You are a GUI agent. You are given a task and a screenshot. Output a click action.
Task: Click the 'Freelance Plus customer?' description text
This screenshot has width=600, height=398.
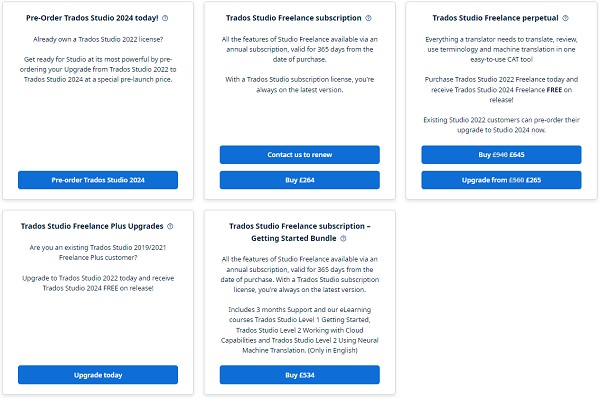98,258
